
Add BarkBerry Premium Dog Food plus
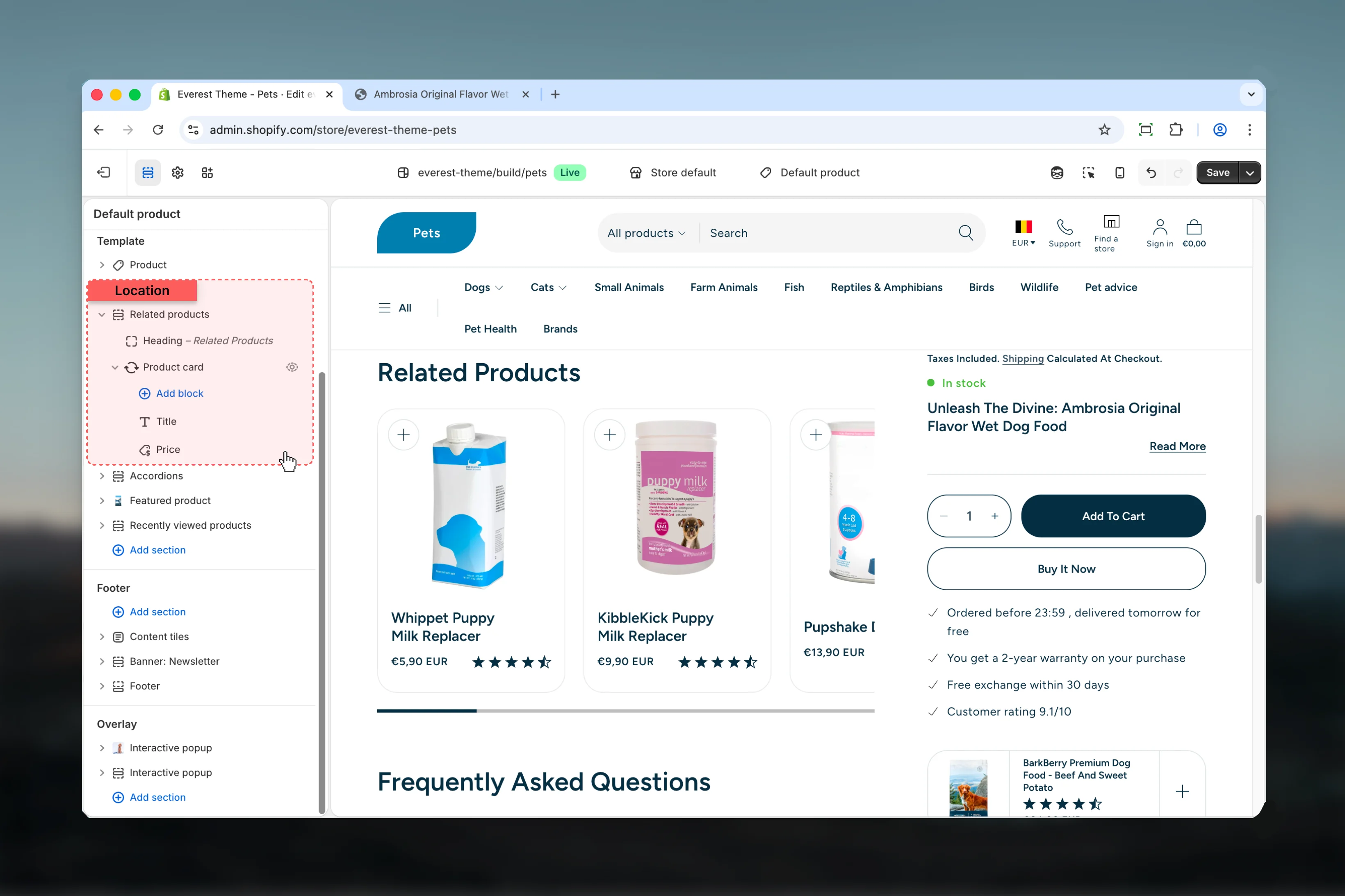1182,791
